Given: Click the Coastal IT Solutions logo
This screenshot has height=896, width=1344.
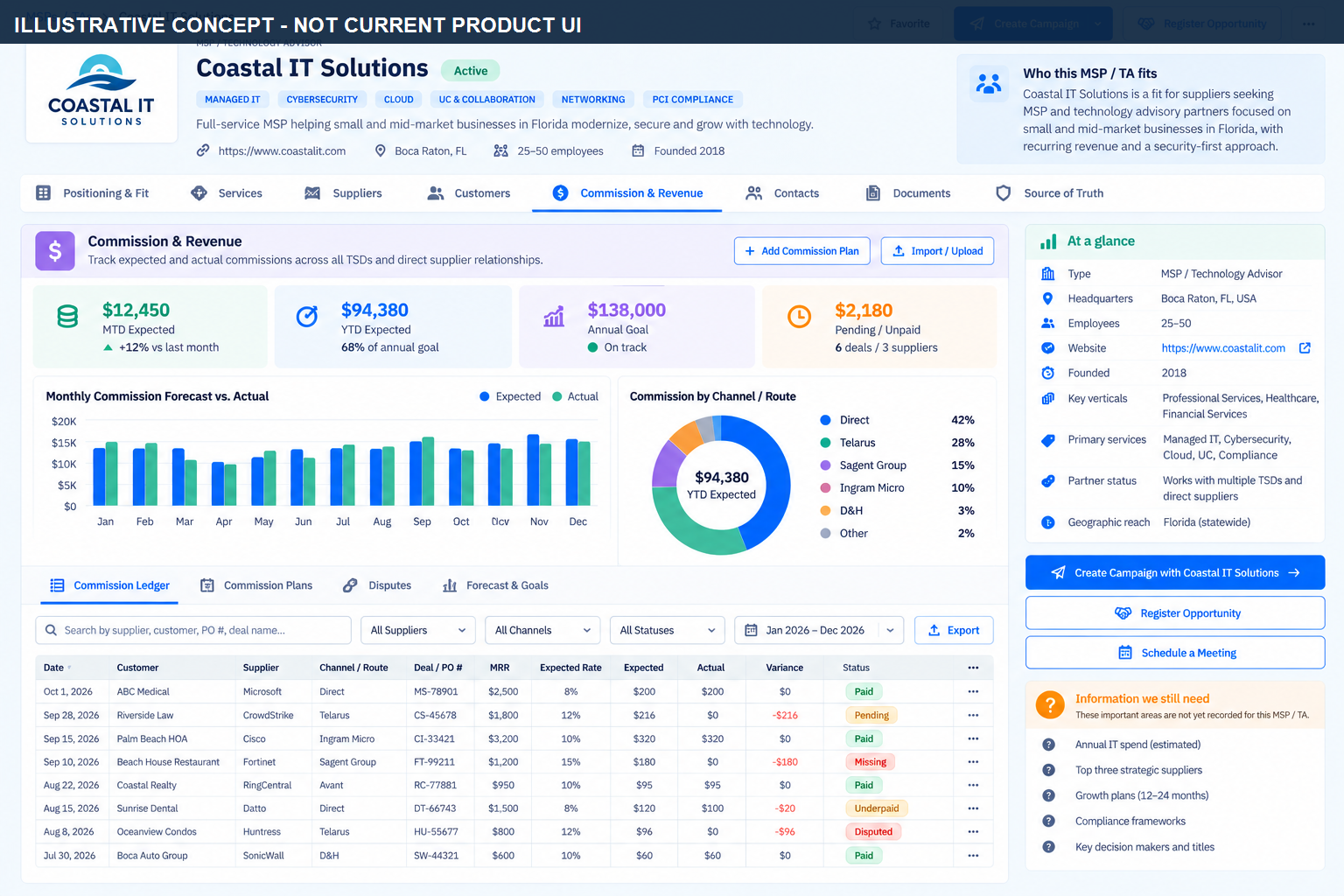Looking at the screenshot, I should 101,91.
